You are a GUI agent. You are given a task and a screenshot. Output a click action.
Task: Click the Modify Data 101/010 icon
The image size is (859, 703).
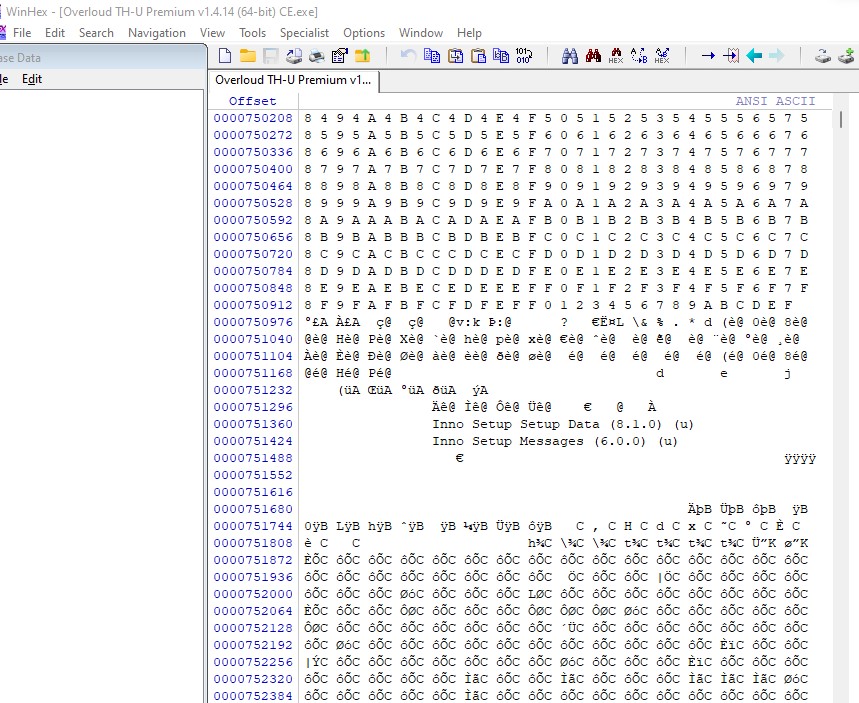click(524, 56)
